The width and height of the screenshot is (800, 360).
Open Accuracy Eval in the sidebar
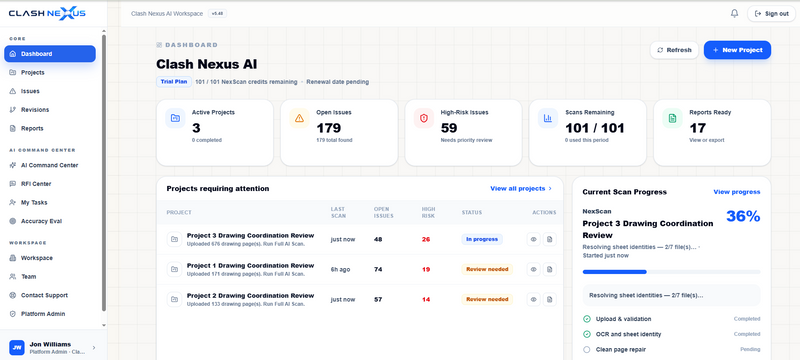[50, 221]
